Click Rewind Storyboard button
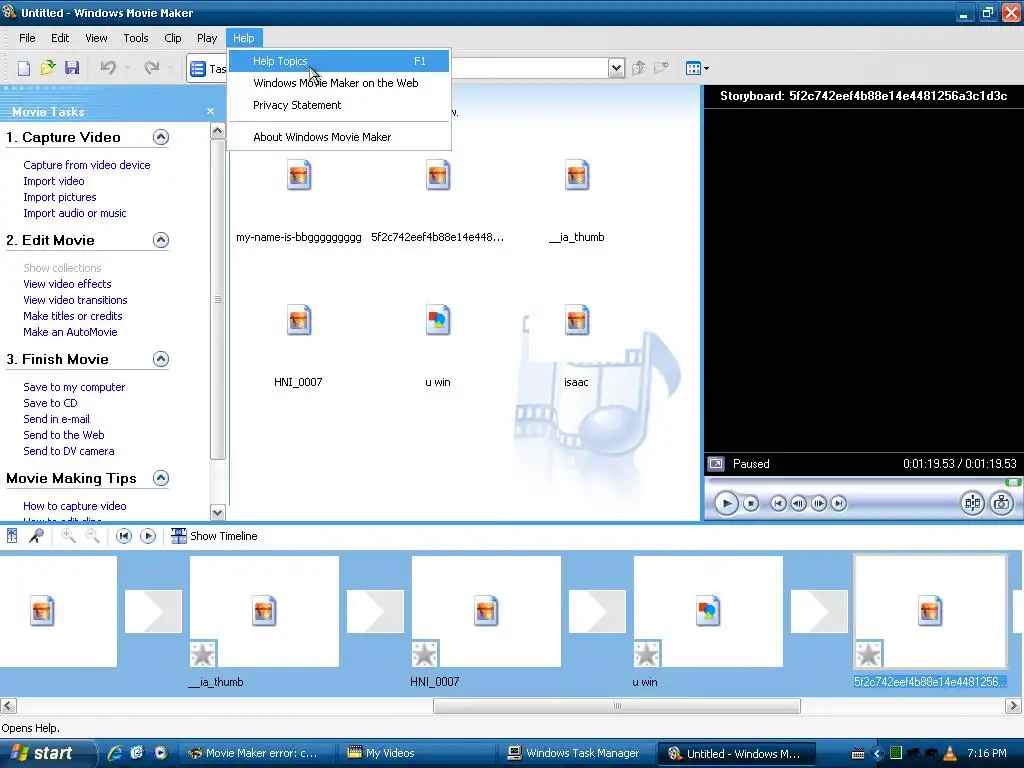The width and height of the screenshot is (1024, 768). tap(123, 536)
